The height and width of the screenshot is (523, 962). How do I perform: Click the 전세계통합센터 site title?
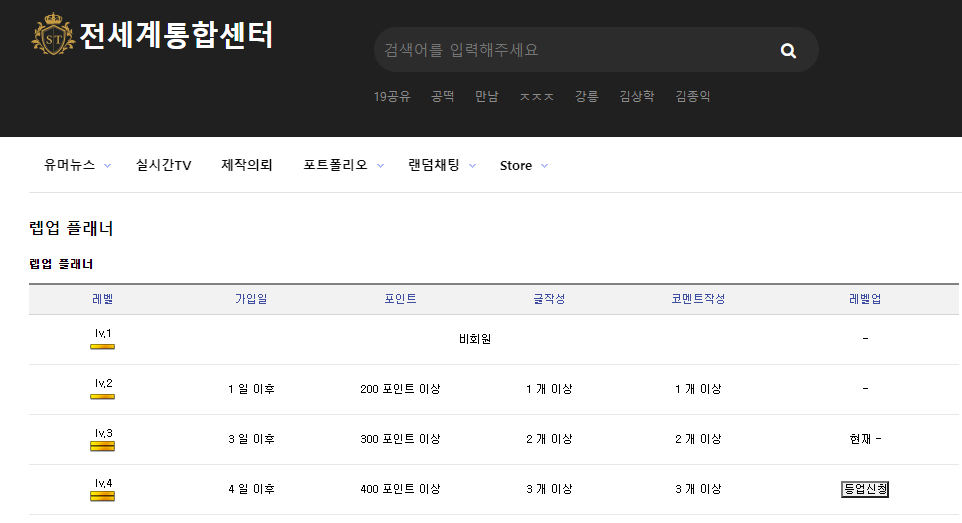coord(176,36)
